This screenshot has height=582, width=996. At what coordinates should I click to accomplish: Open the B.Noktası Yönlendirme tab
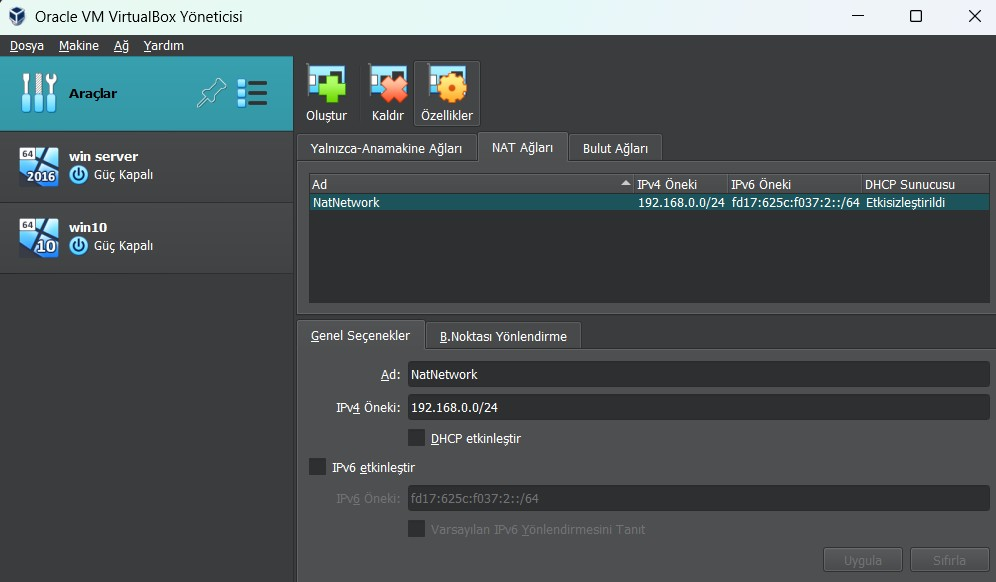click(503, 336)
